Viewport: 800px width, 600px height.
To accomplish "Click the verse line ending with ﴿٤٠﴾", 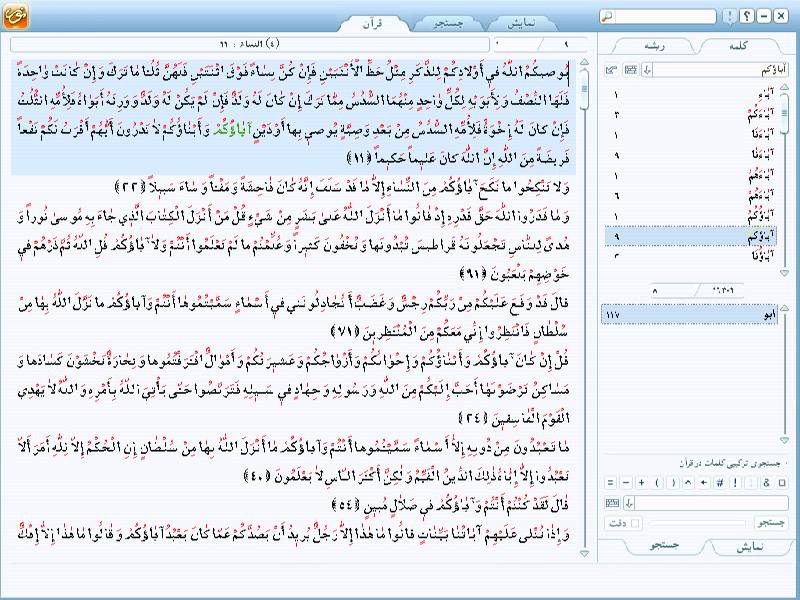I will pyautogui.click(x=407, y=477).
